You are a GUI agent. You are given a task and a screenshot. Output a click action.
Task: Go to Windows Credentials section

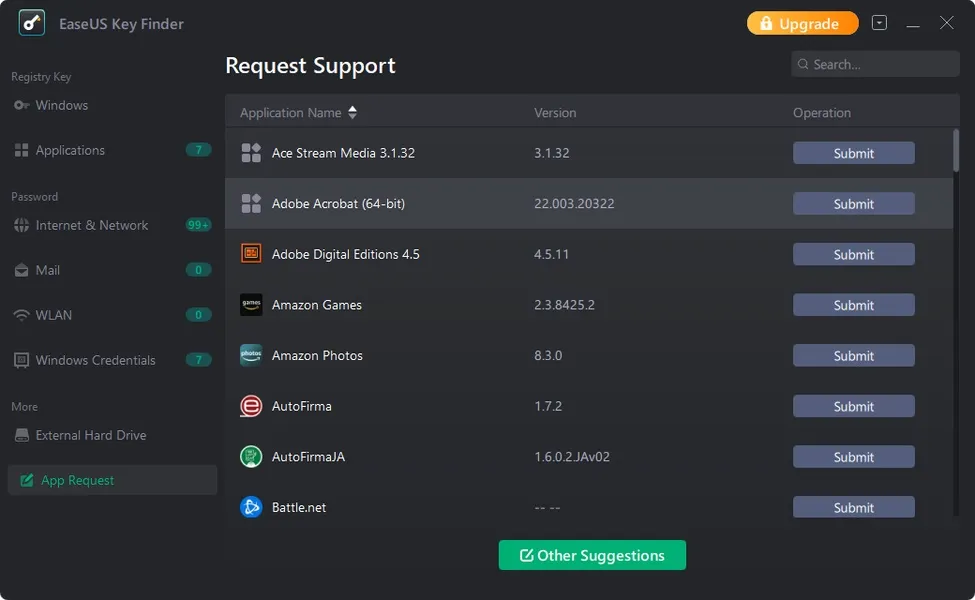(95, 360)
